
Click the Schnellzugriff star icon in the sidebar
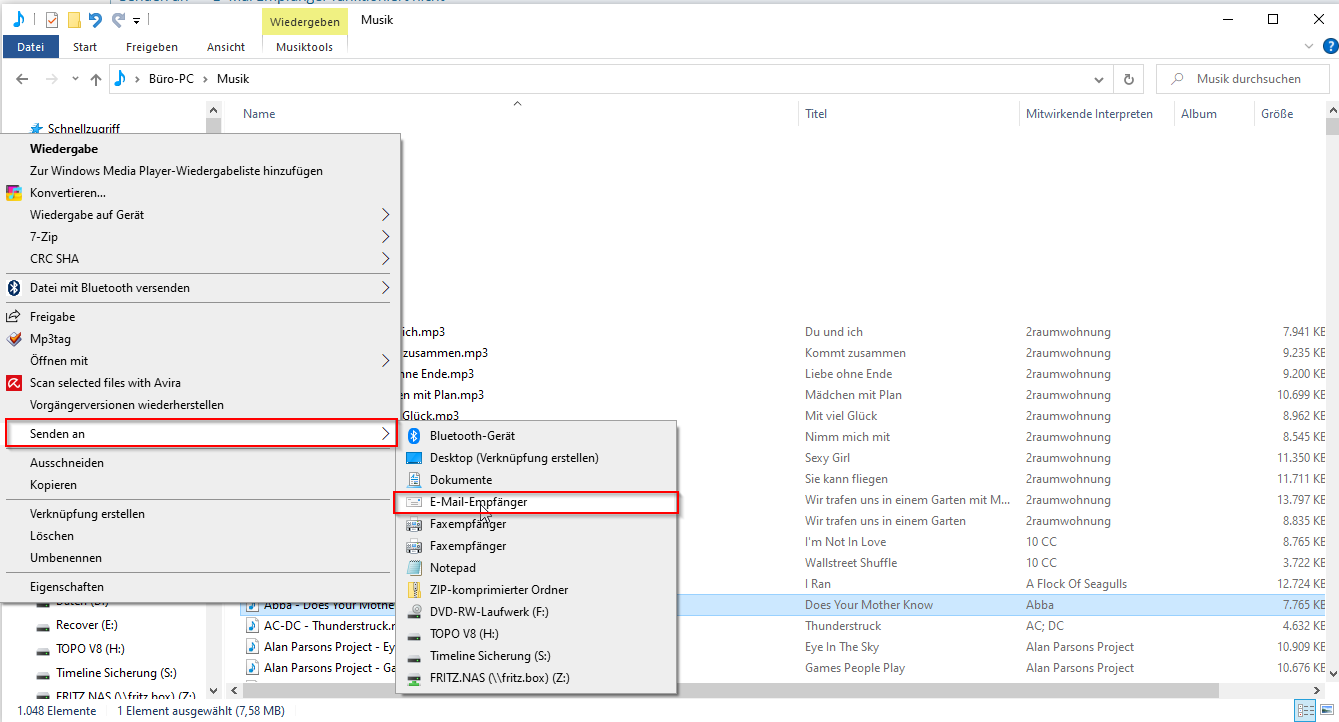click(37, 129)
